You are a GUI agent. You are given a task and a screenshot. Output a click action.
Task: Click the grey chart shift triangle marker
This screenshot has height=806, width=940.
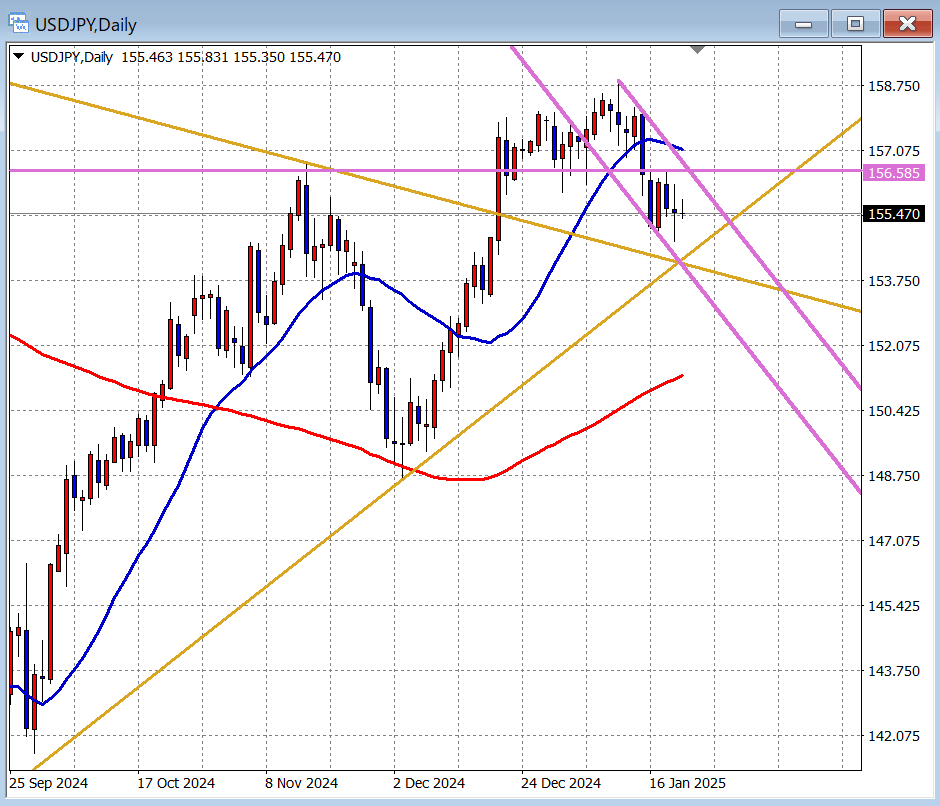click(x=698, y=49)
